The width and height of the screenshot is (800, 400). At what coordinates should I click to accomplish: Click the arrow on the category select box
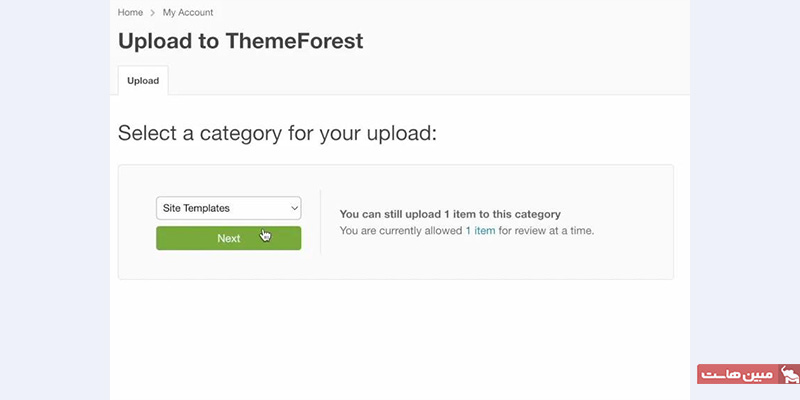tap(294, 208)
